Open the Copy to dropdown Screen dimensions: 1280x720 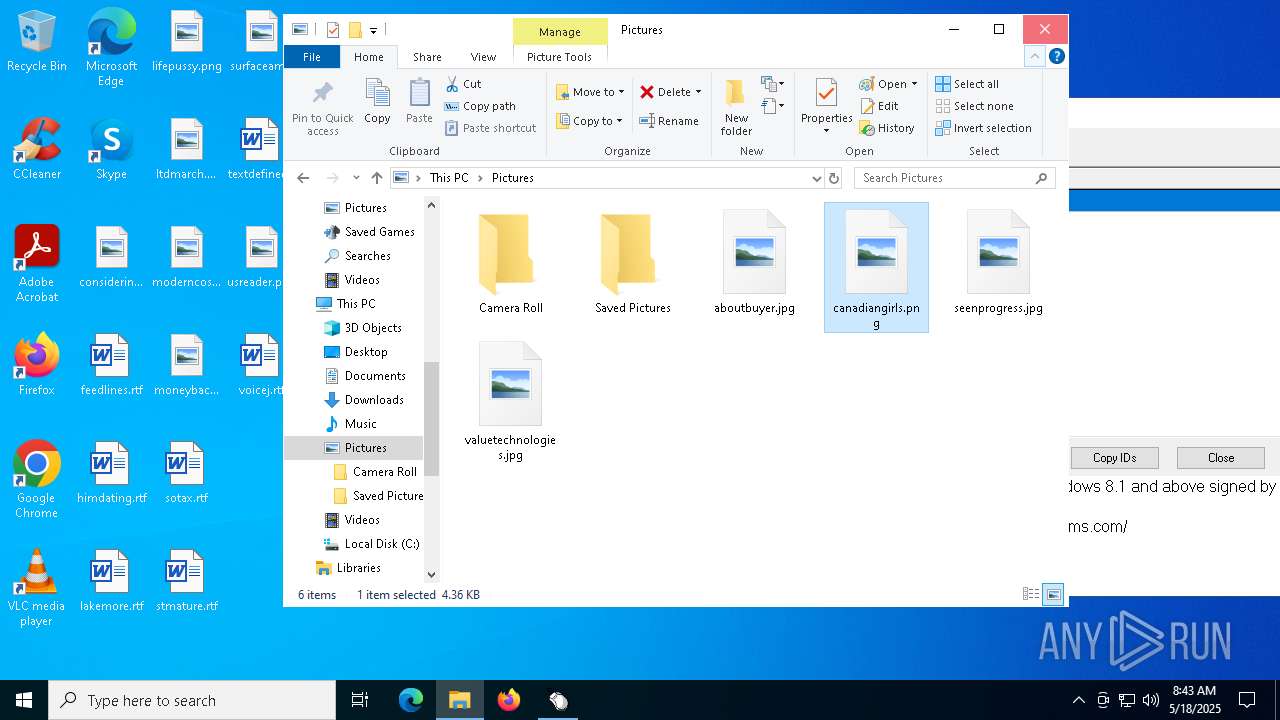tap(589, 121)
